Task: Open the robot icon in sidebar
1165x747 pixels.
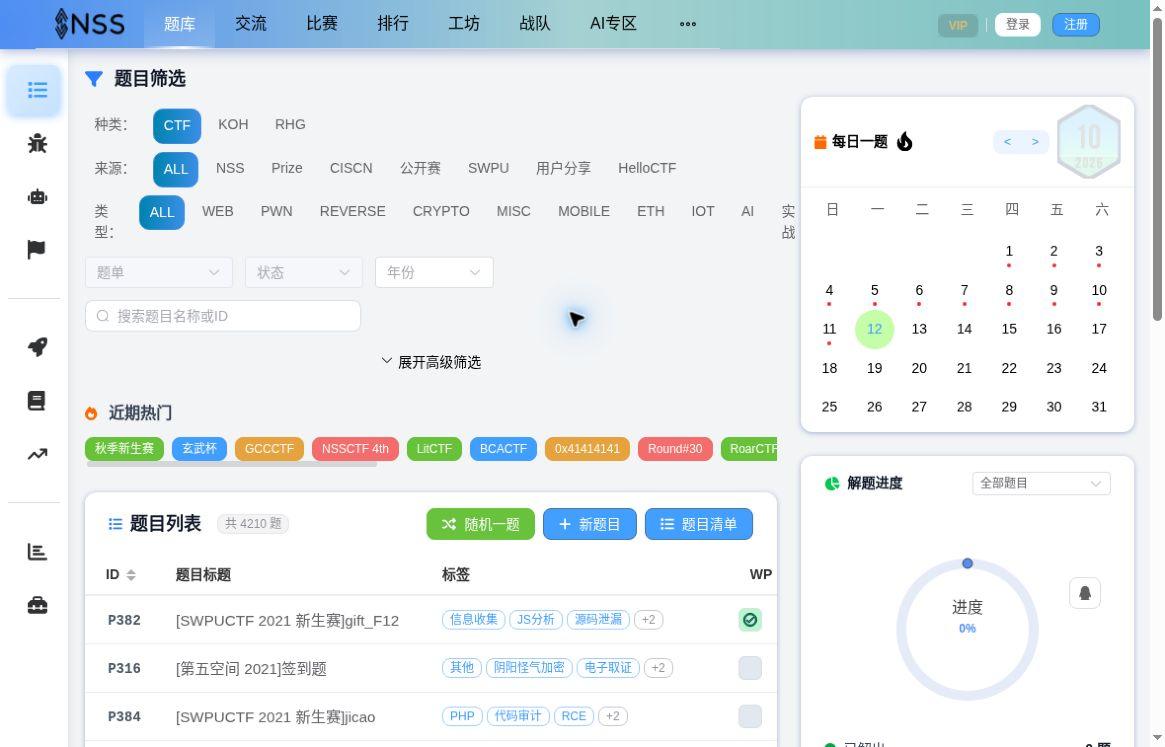Action: pos(37,197)
